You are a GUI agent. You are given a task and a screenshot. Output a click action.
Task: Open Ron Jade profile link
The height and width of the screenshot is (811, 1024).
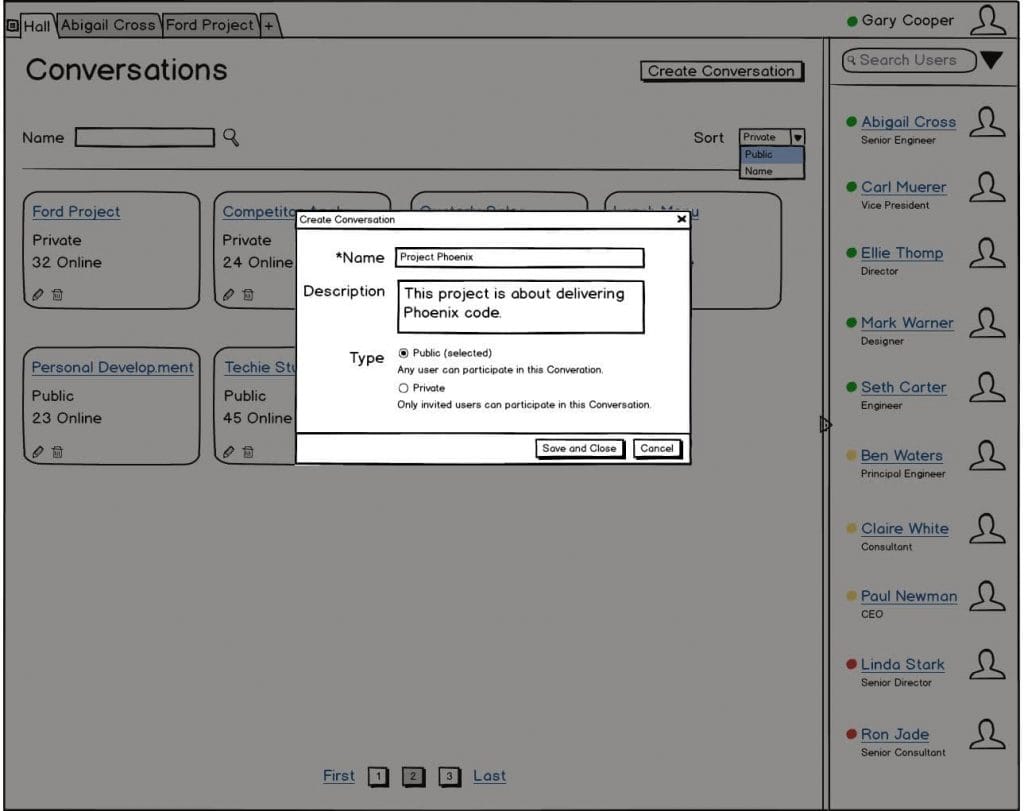(x=895, y=734)
